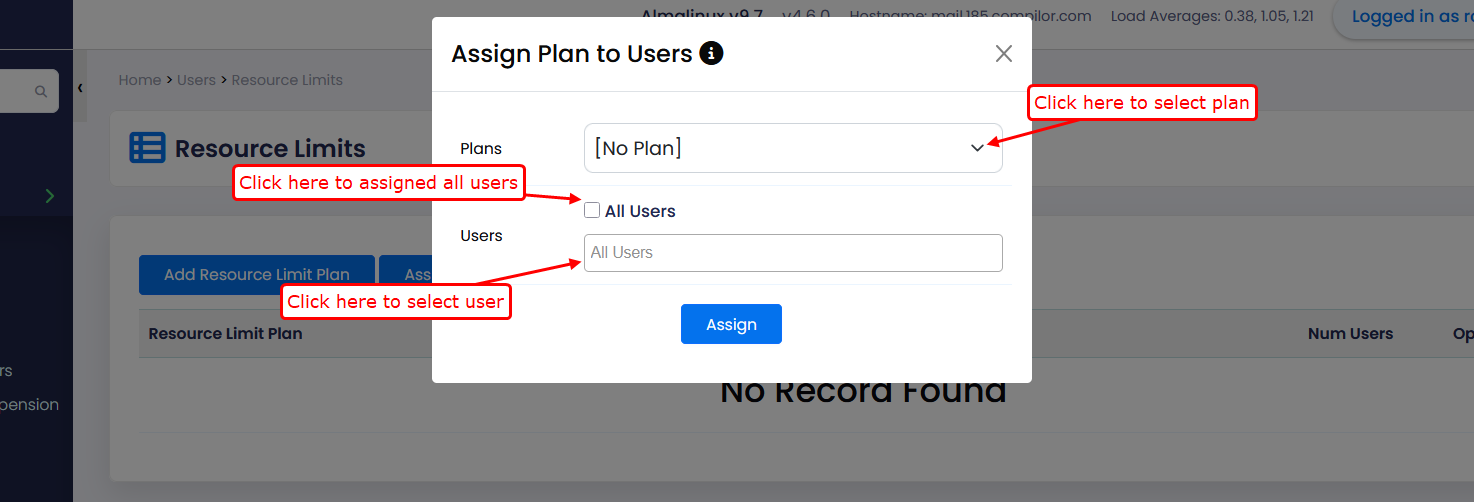This screenshot has height=502, width=1474.
Task: Focus the All Users selection input field
Action: click(x=792, y=253)
